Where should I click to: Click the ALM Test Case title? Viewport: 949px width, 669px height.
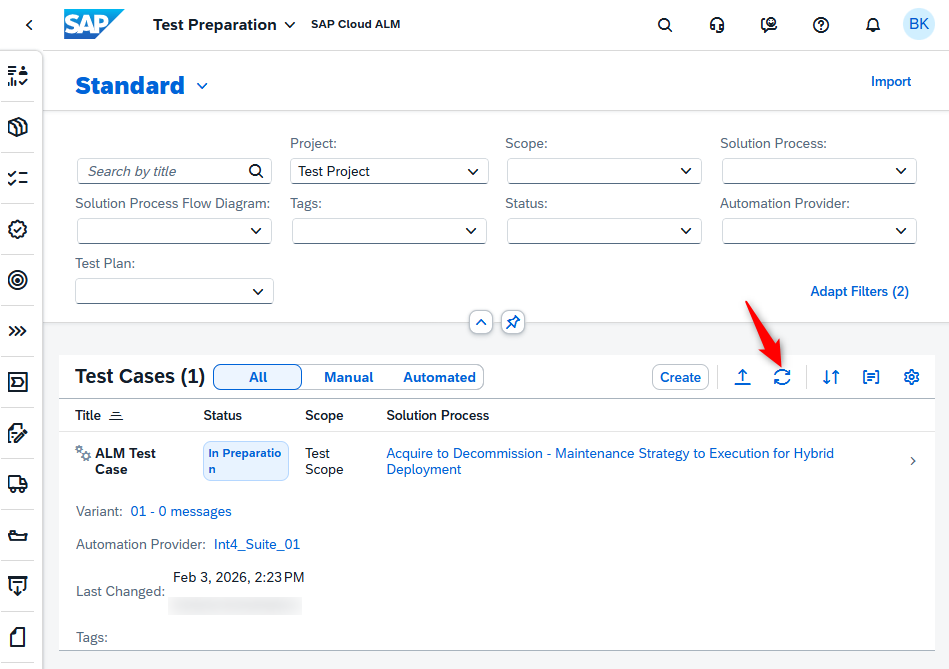coord(125,461)
